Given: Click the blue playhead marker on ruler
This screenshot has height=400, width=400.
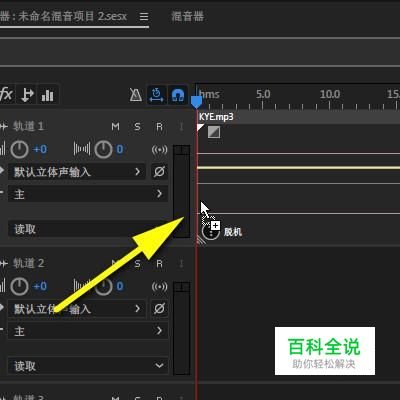Looking at the screenshot, I should click(196, 102).
